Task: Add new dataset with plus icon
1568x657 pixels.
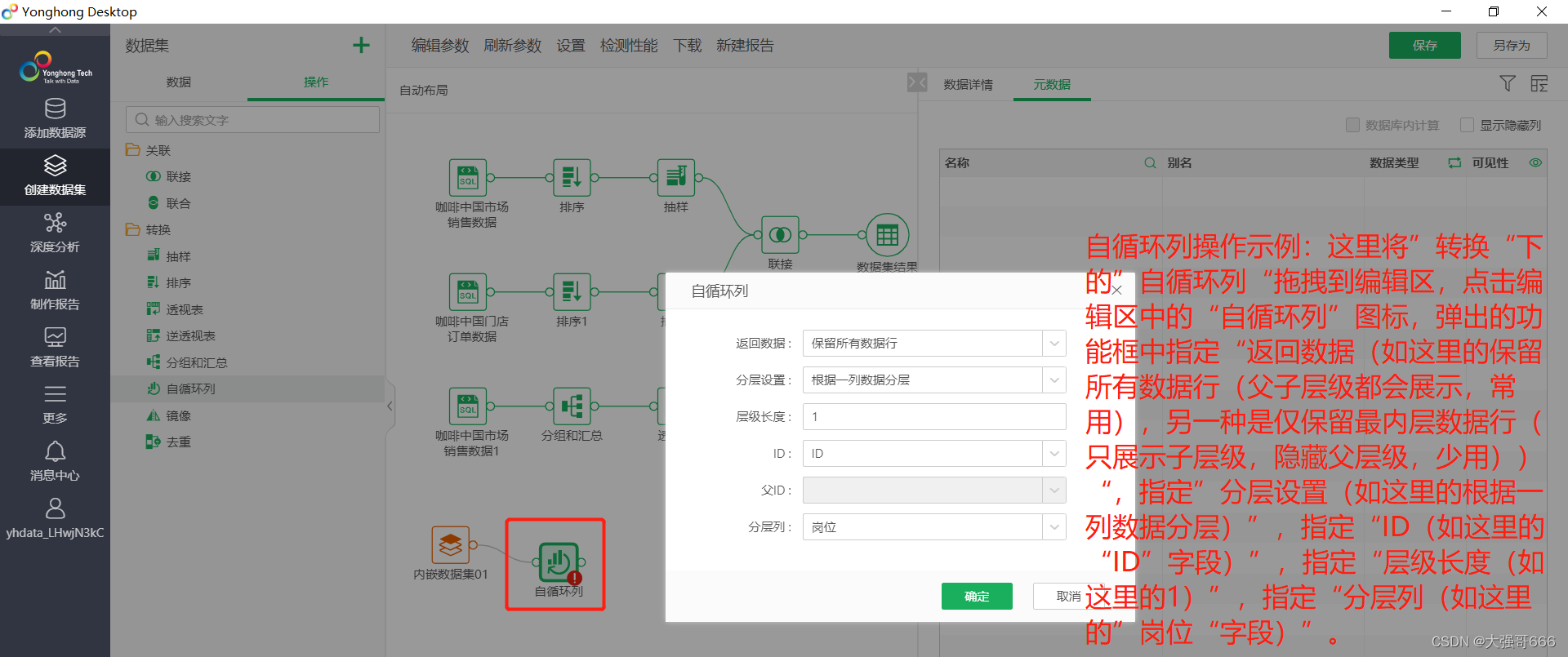Action: coord(361,45)
